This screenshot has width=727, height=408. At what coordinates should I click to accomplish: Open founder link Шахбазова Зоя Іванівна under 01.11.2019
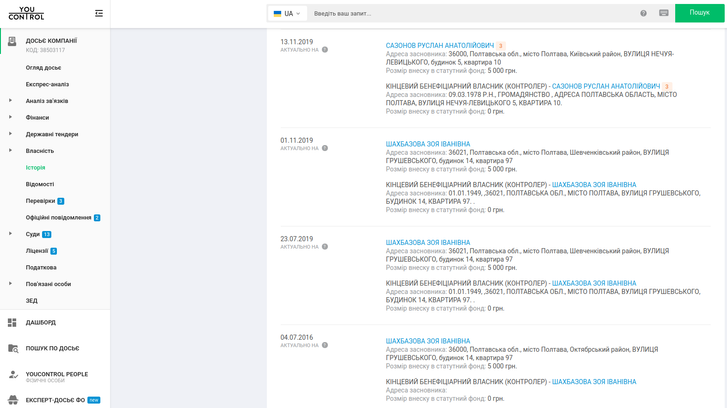coord(427,144)
